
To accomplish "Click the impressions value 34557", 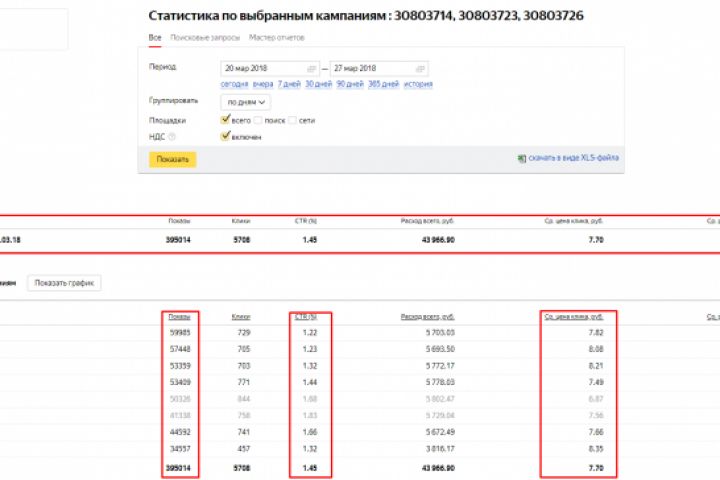I will 180,449.
